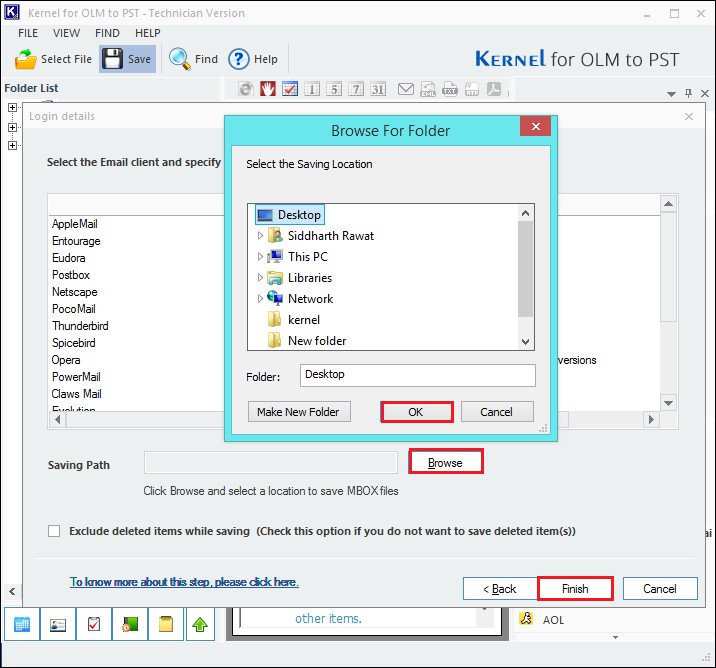
Task: Select Desktop in folder tree
Action: pyautogui.click(x=290, y=215)
